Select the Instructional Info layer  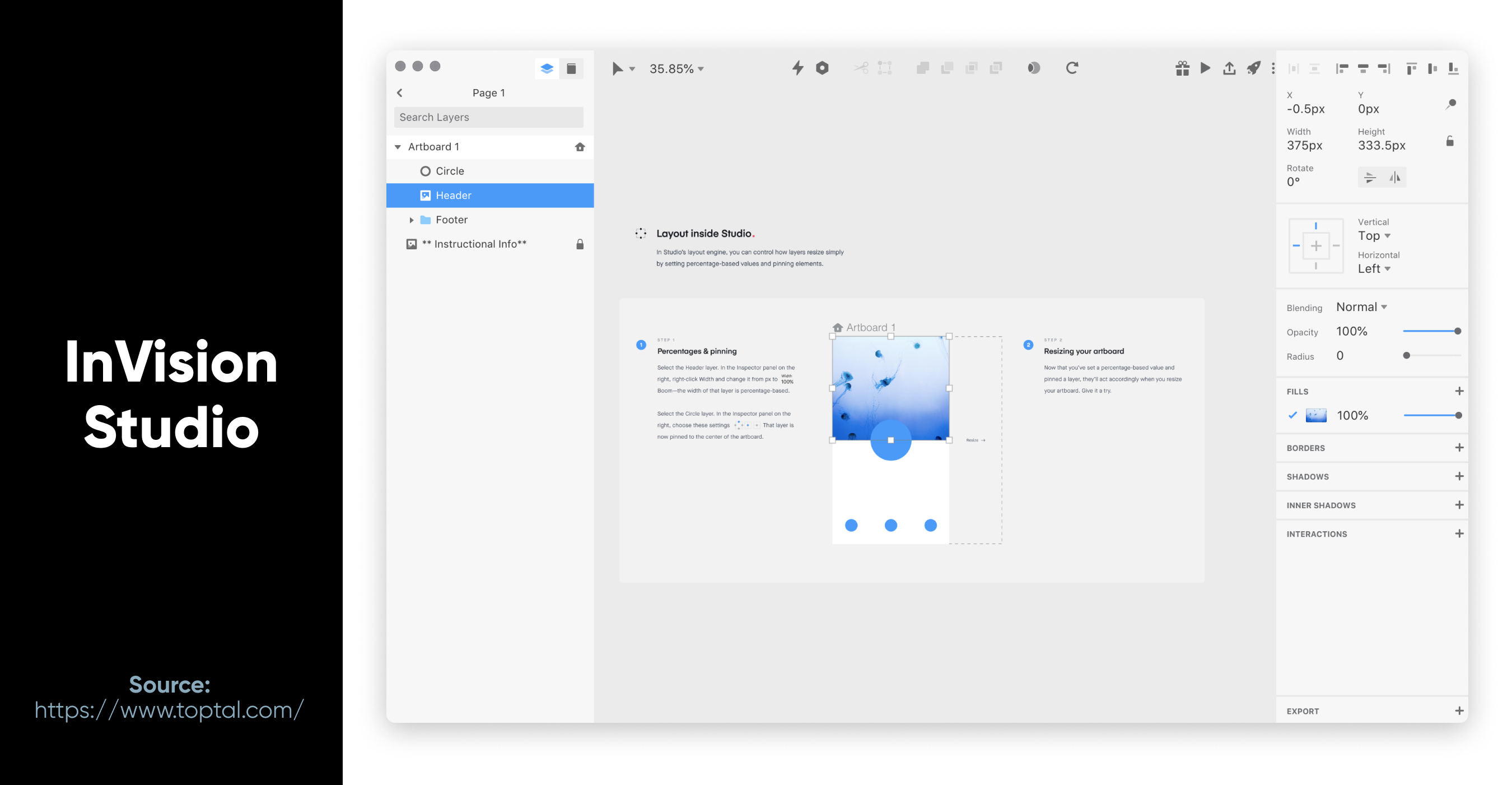(x=490, y=244)
